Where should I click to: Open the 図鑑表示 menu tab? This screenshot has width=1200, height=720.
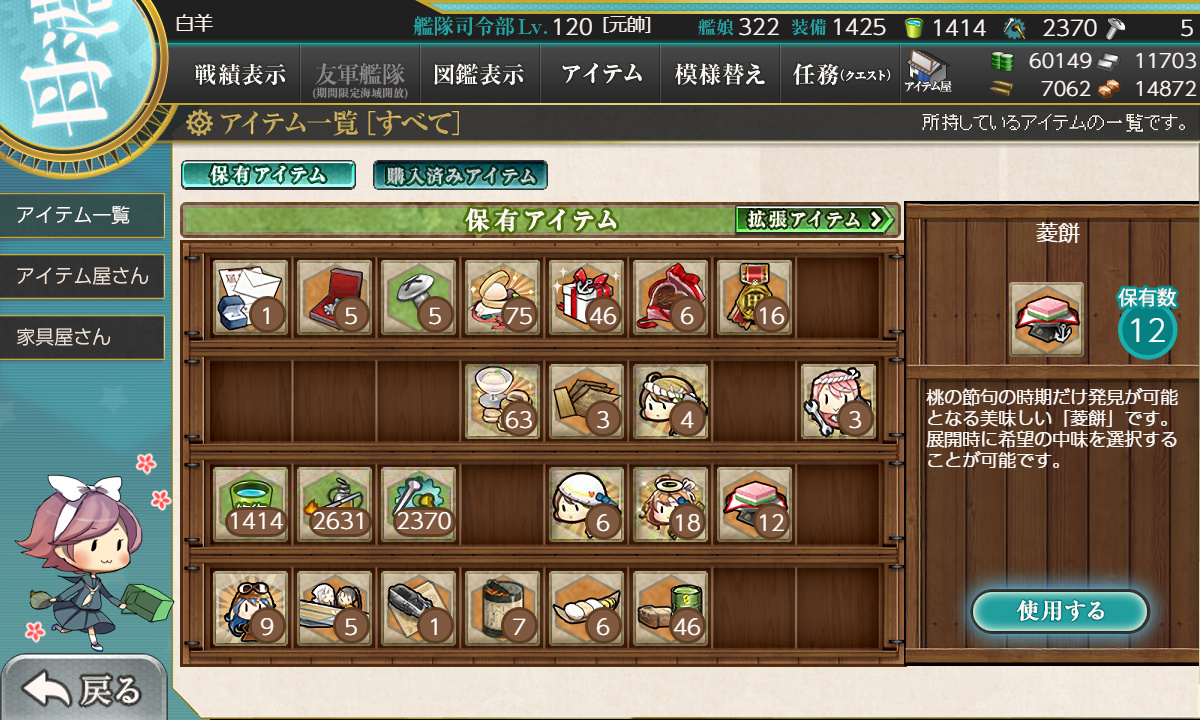coord(479,74)
